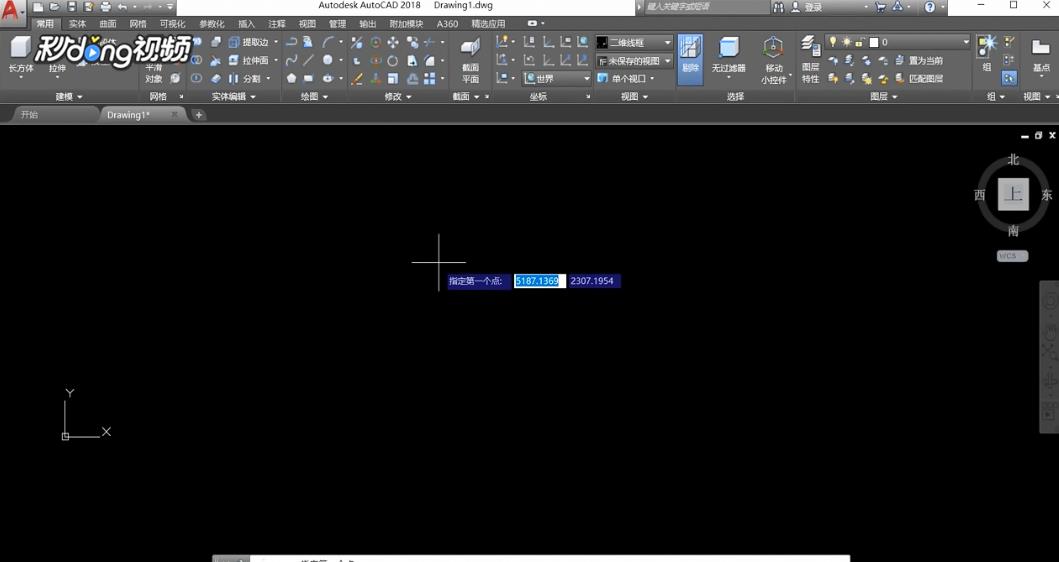
Task: Toggle the highlighted group selection button in 组 panel
Action: (x=1009, y=78)
